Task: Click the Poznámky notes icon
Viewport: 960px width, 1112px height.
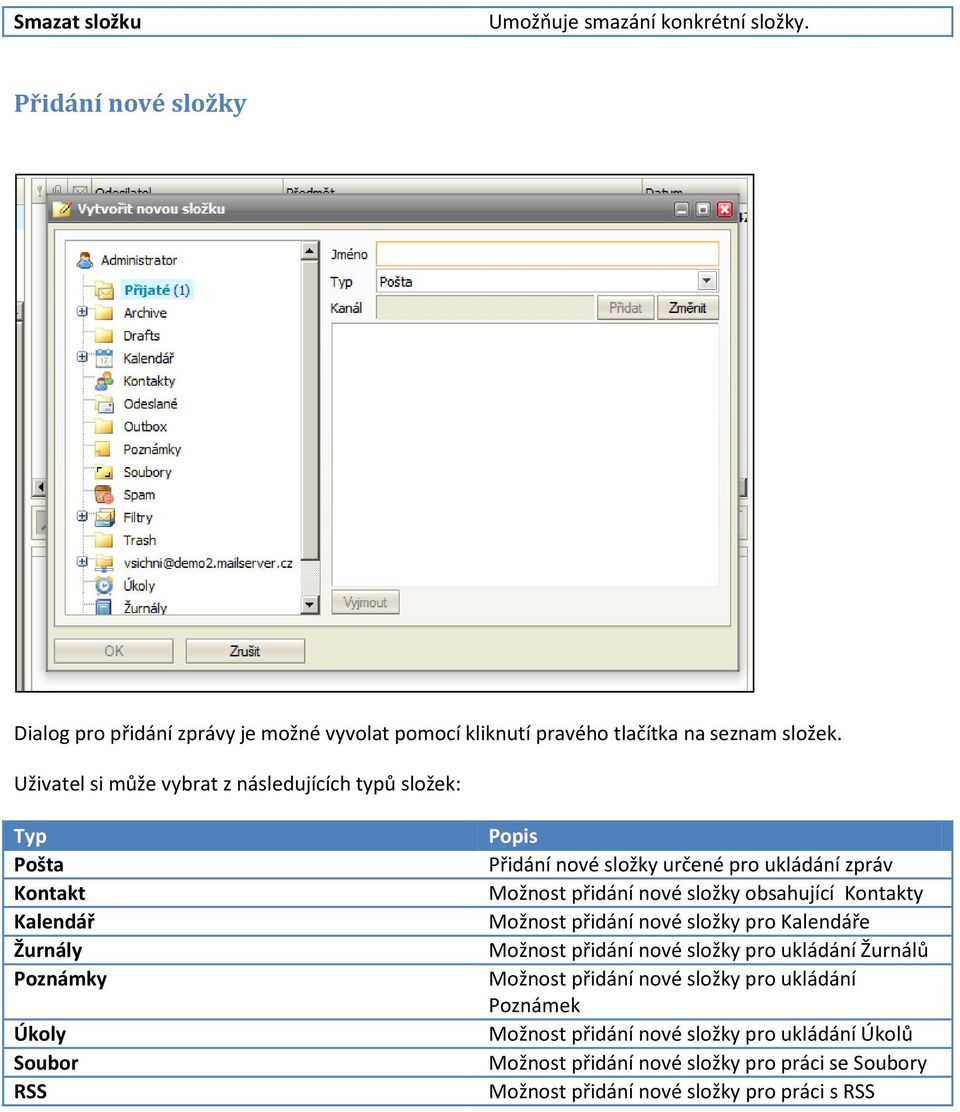Action: click(x=104, y=449)
